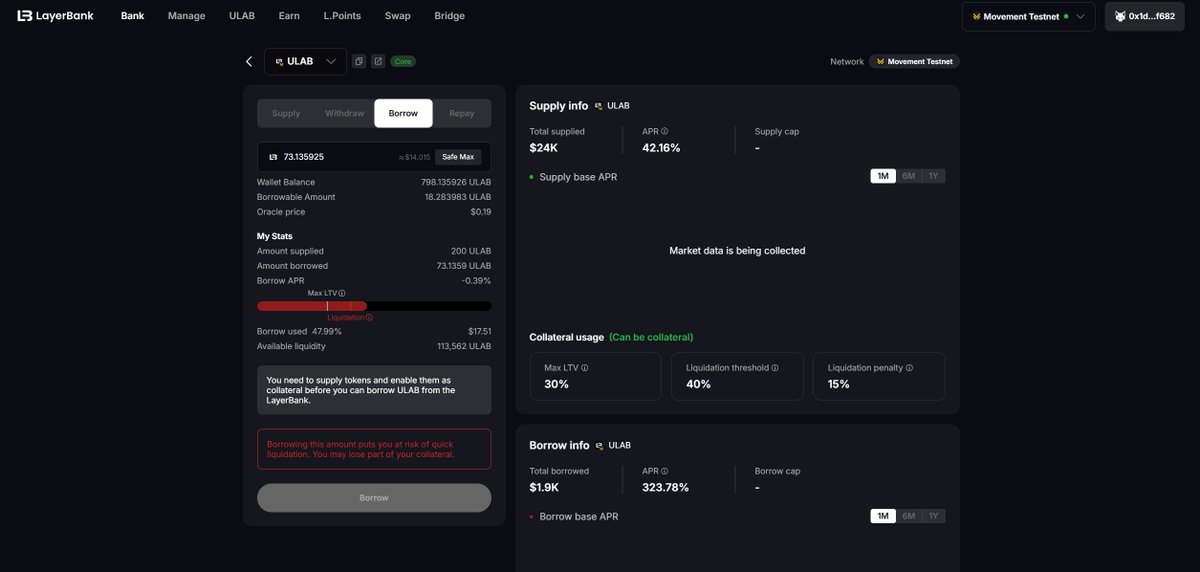Screen dimensions: 1200x572
Task: Click the 798.135926 ULAB wallet balance value
Action: pos(456,182)
